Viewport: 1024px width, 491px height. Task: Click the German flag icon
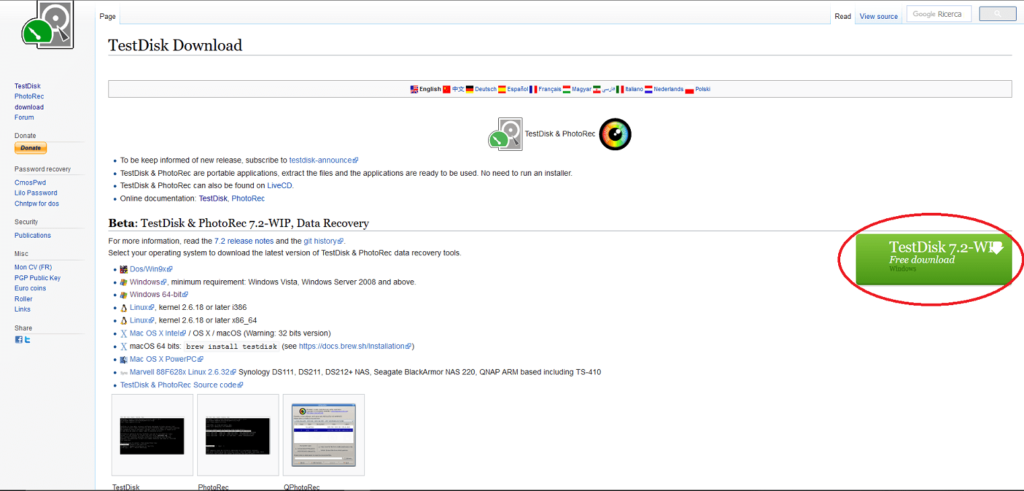point(469,89)
